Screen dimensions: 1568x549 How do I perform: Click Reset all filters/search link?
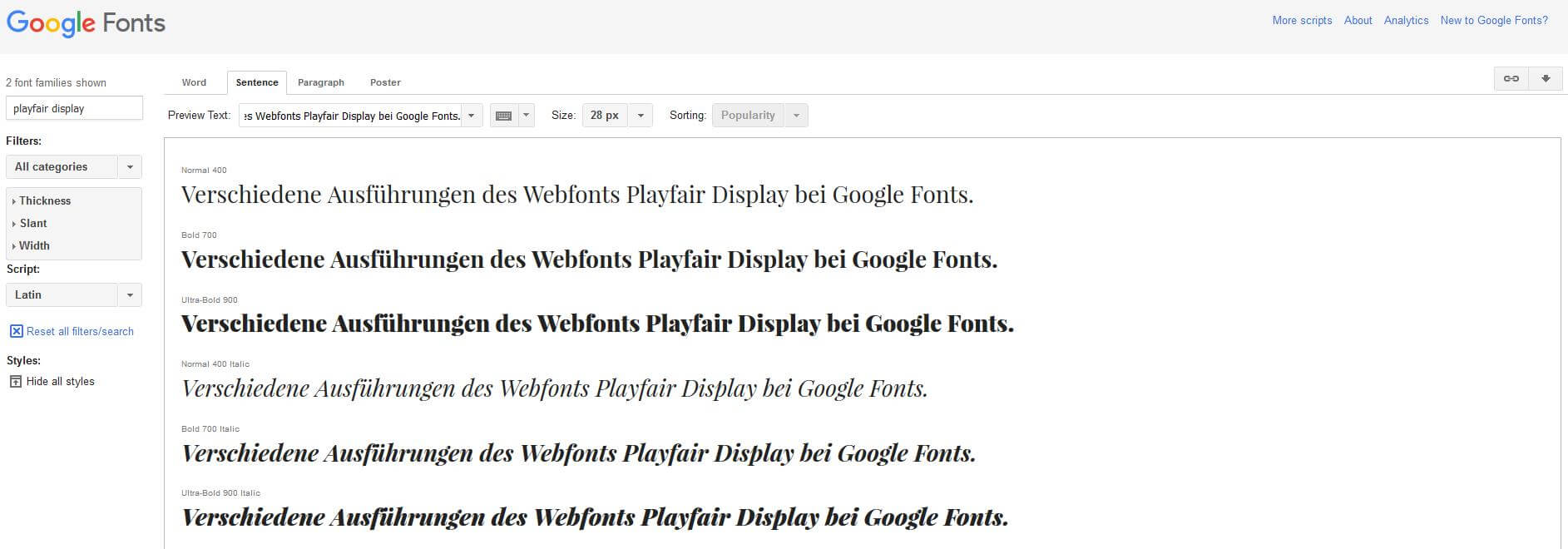80,331
